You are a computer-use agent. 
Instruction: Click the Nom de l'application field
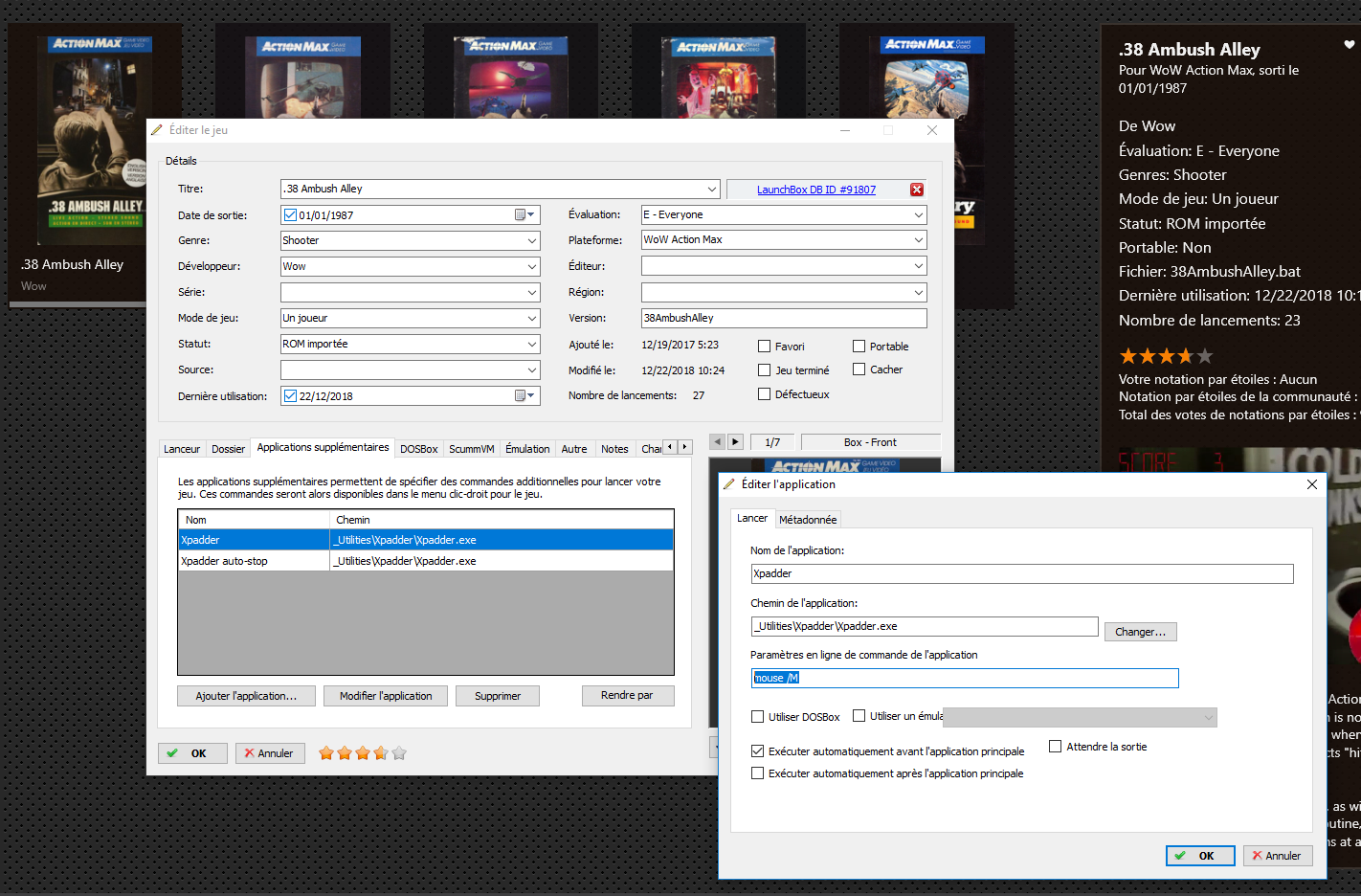pos(1022,573)
